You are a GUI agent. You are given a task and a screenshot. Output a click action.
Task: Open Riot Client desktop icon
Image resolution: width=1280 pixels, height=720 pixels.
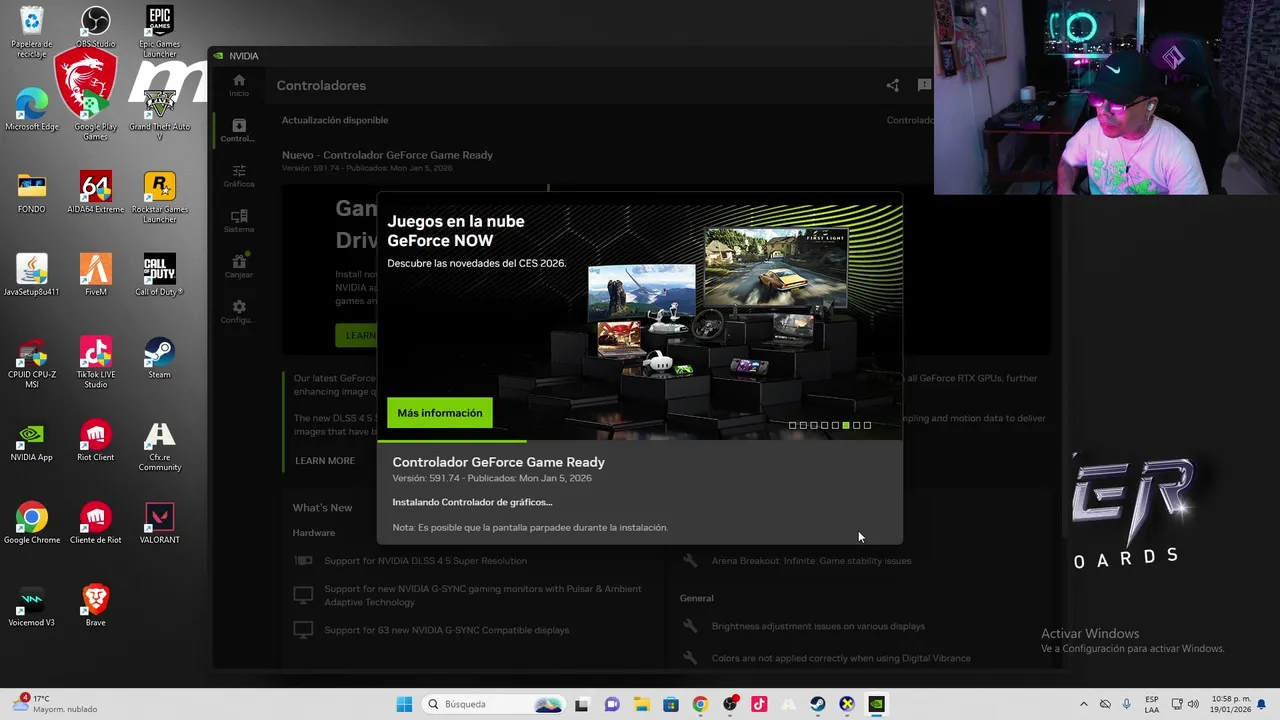[96, 441]
